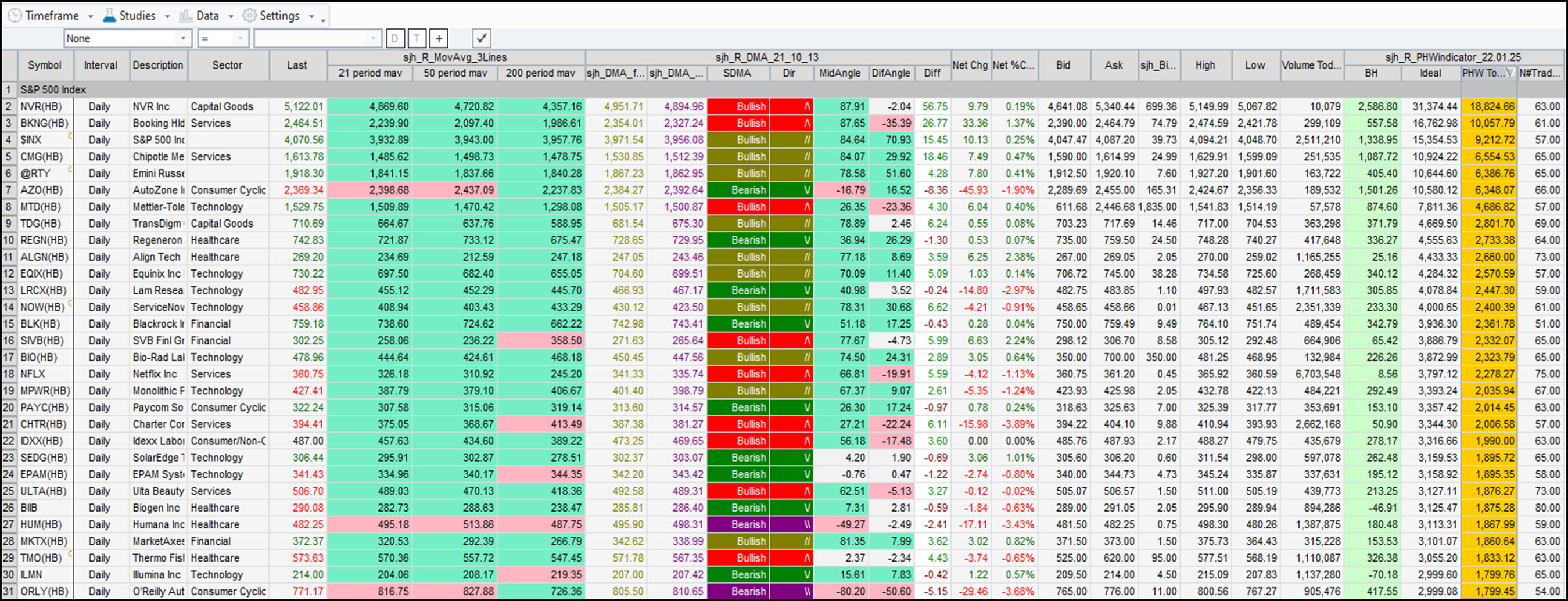Click the Symbol column header

(45, 65)
